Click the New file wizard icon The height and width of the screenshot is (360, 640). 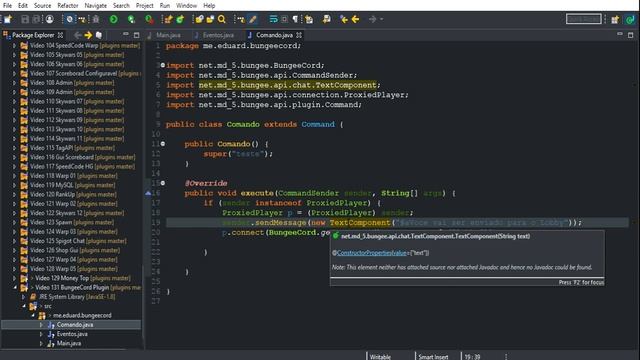pyautogui.click(x=8, y=19)
